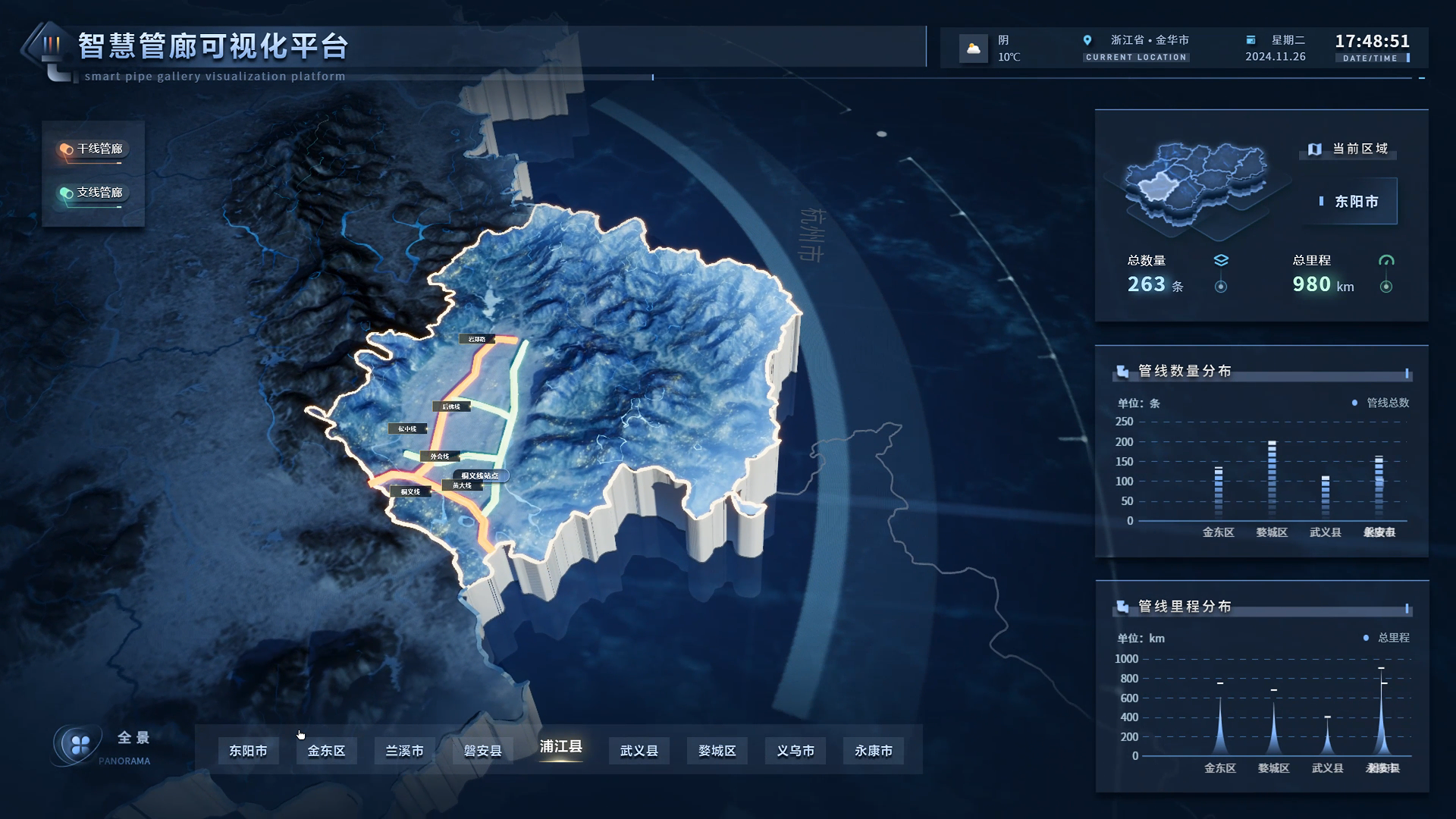Select the 婺城区 region tab

pyautogui.click(x=717, y=751)
